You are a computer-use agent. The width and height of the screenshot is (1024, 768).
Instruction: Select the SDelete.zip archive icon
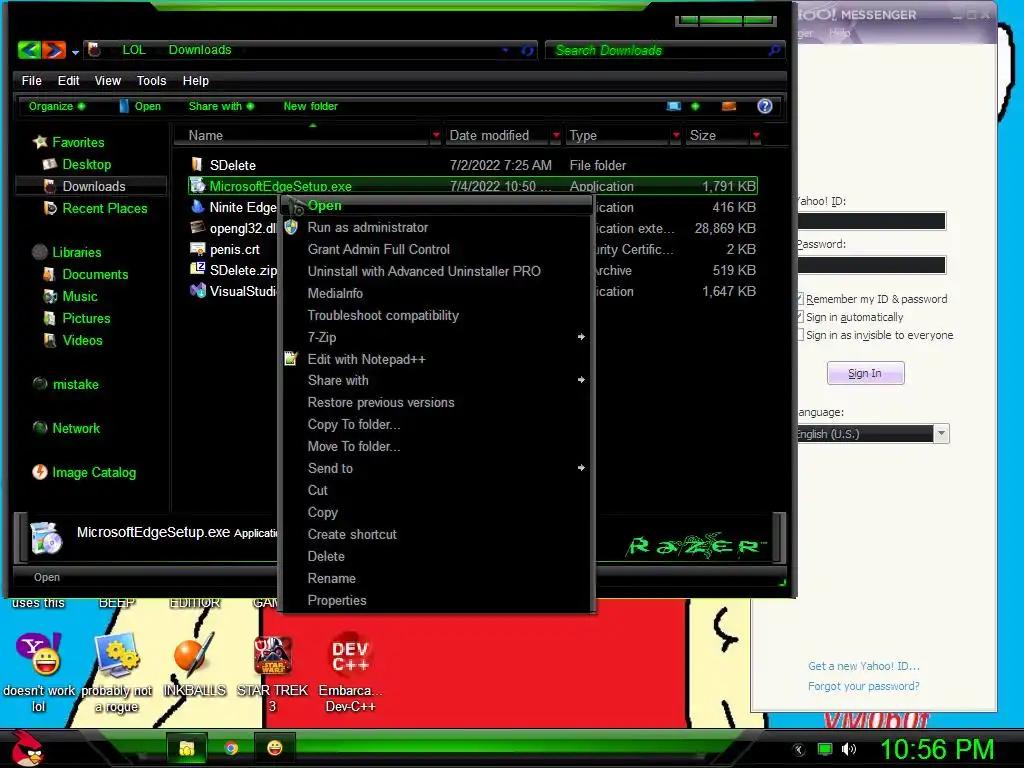[x=197, y=270]
